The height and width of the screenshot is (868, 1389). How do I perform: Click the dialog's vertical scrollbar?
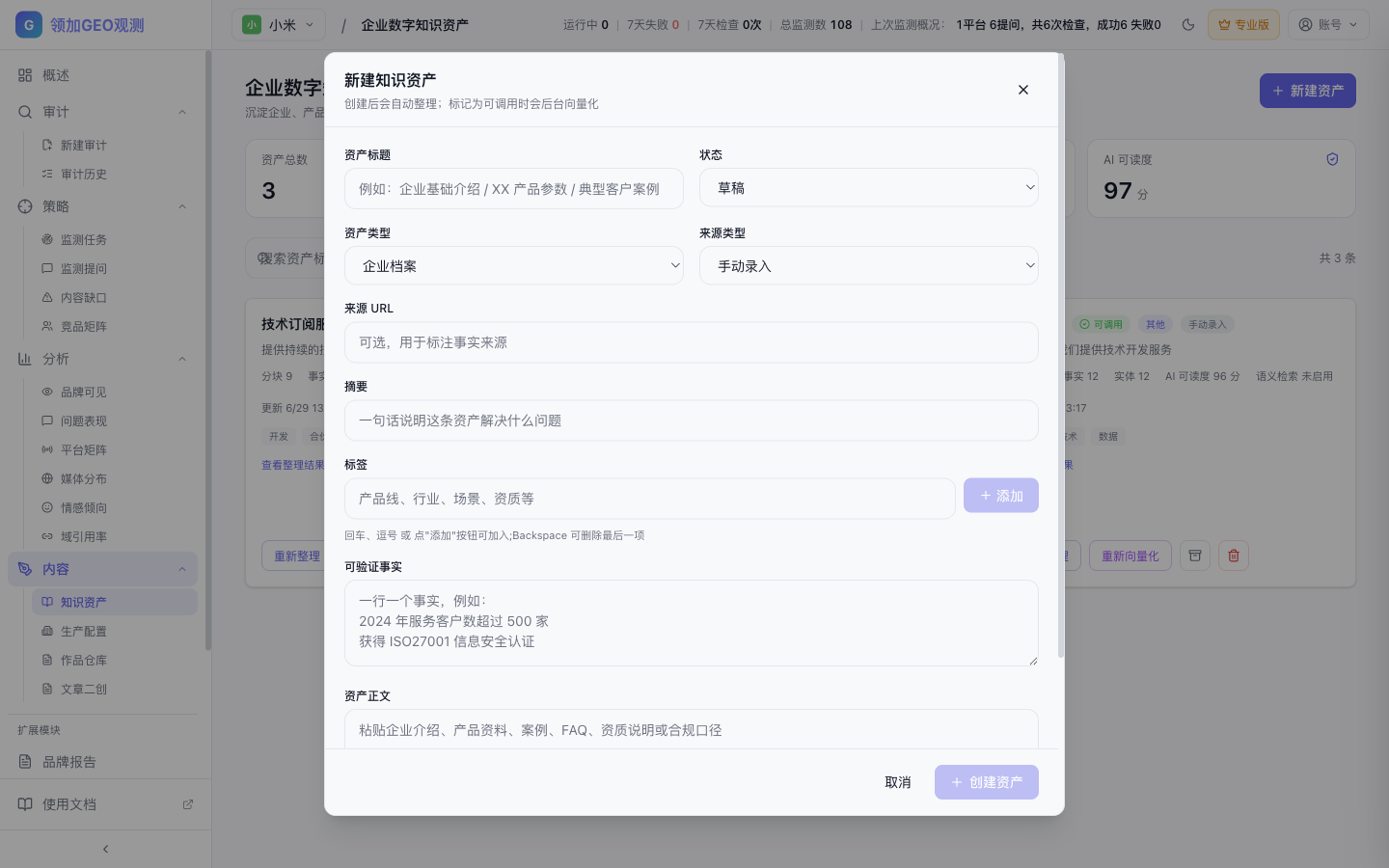point(1061,357)
